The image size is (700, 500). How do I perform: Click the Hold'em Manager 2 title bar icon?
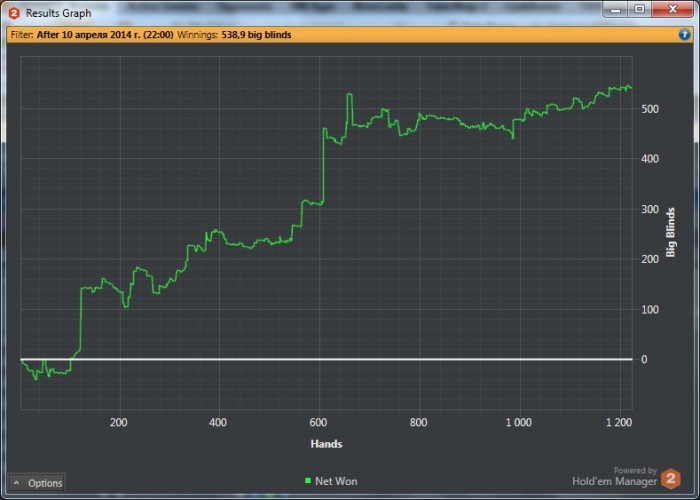click(14, 13)
